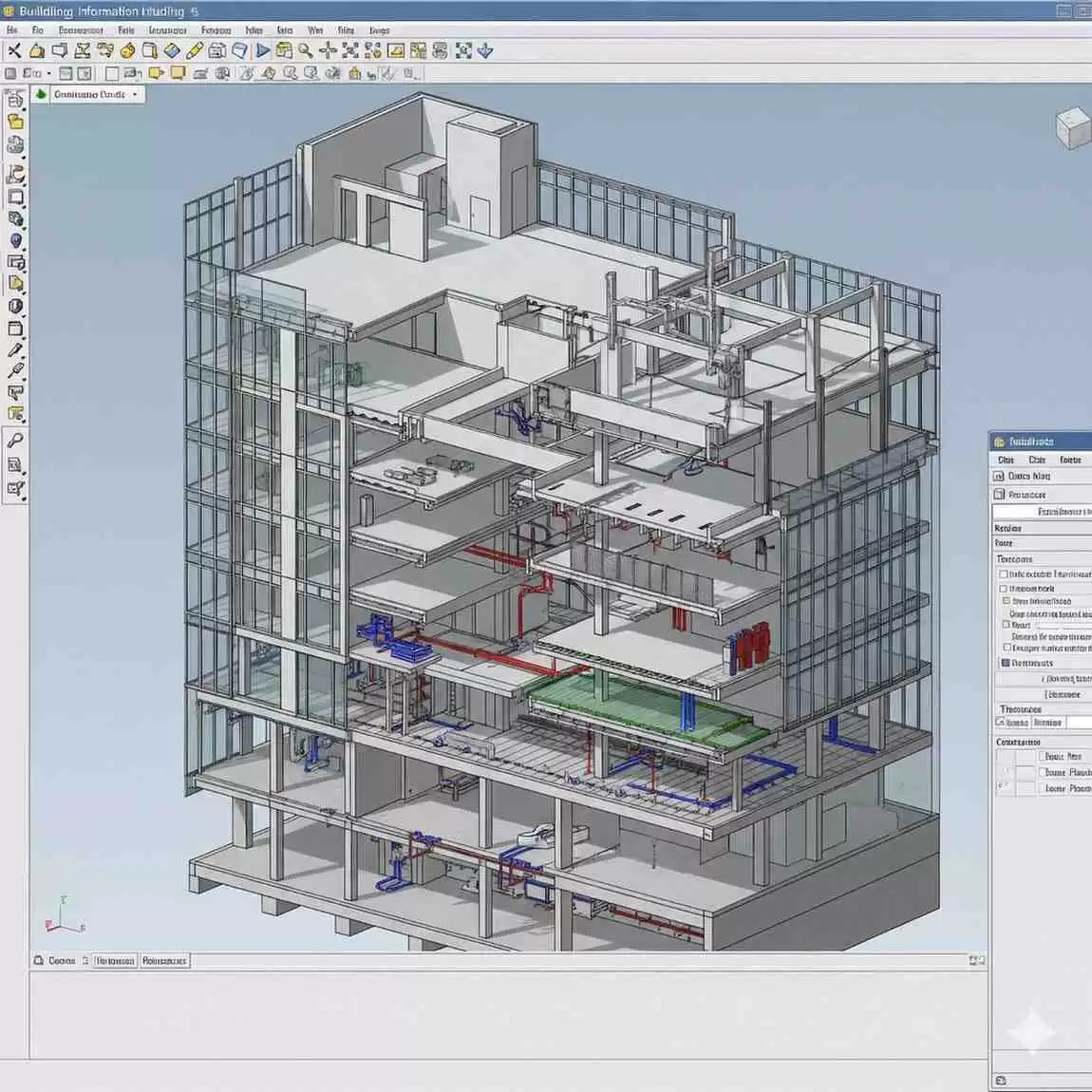
Task: Select the yellow pencil tool in toolbar
Action: tap(195, 51)
